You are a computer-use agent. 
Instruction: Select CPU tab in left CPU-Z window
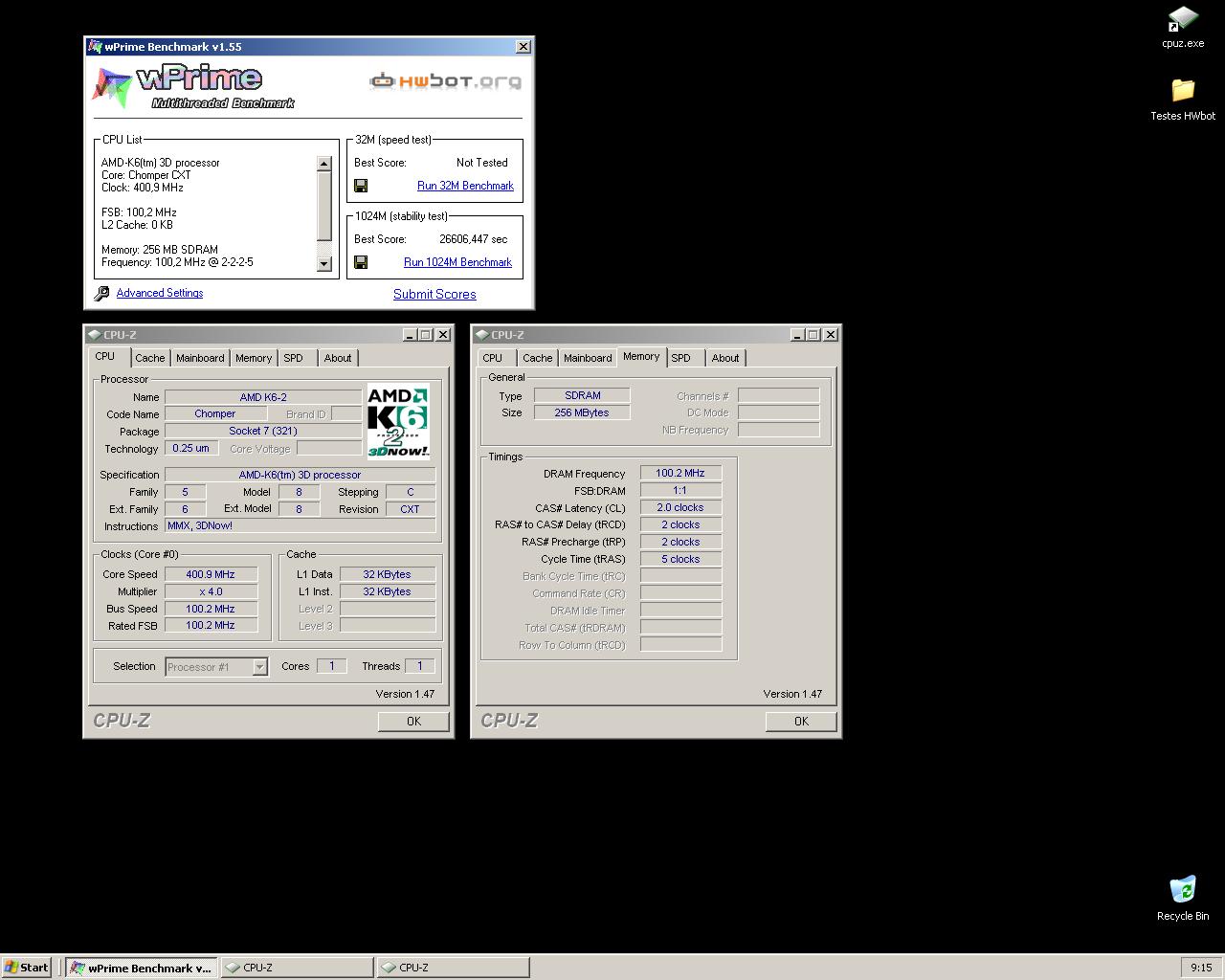[x=105, y=357]
